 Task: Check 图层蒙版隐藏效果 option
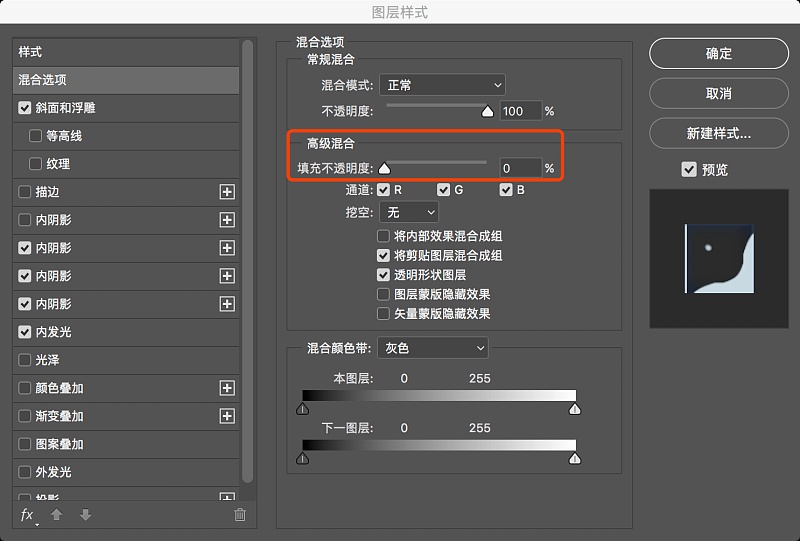[x=383, y=294]
